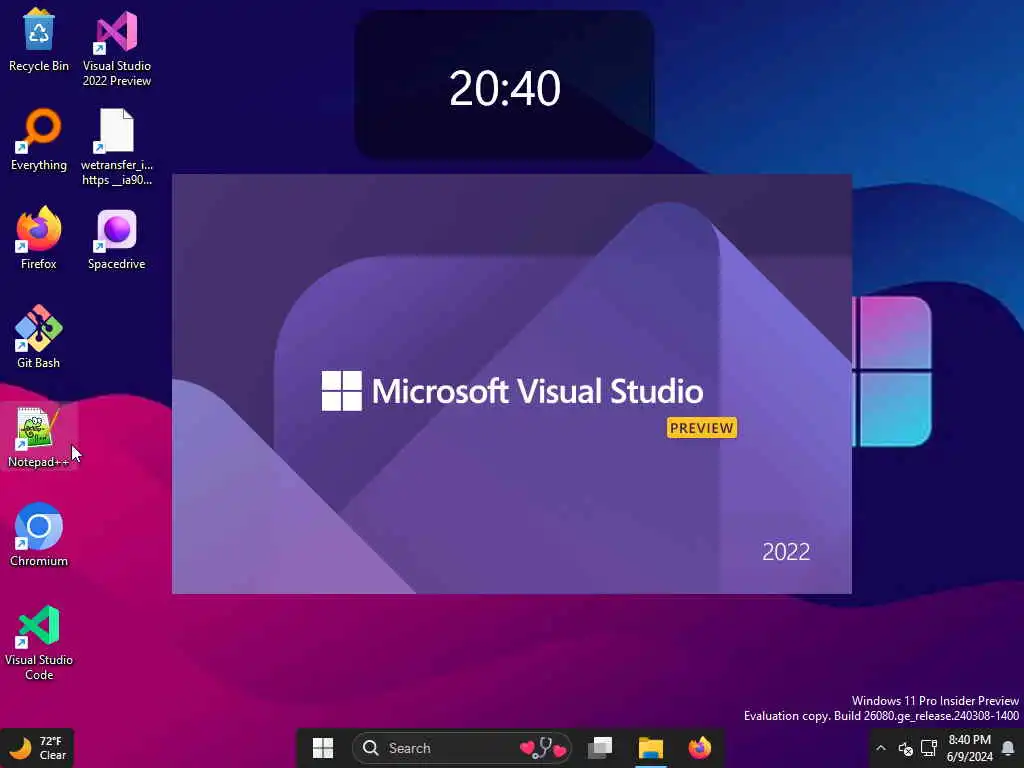Click the network tray icon
The width and height of the screenshot is (1024, 768).
coord(929,748)
